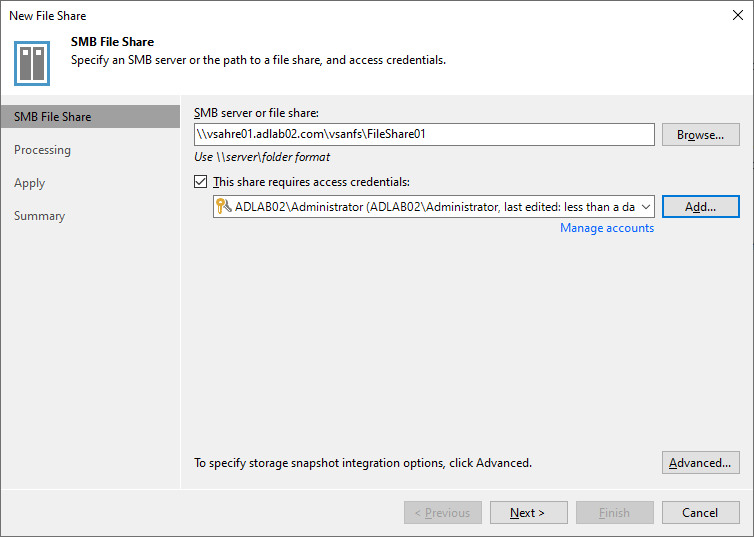Open Advanced... storage snapshot options

point(701,462)
